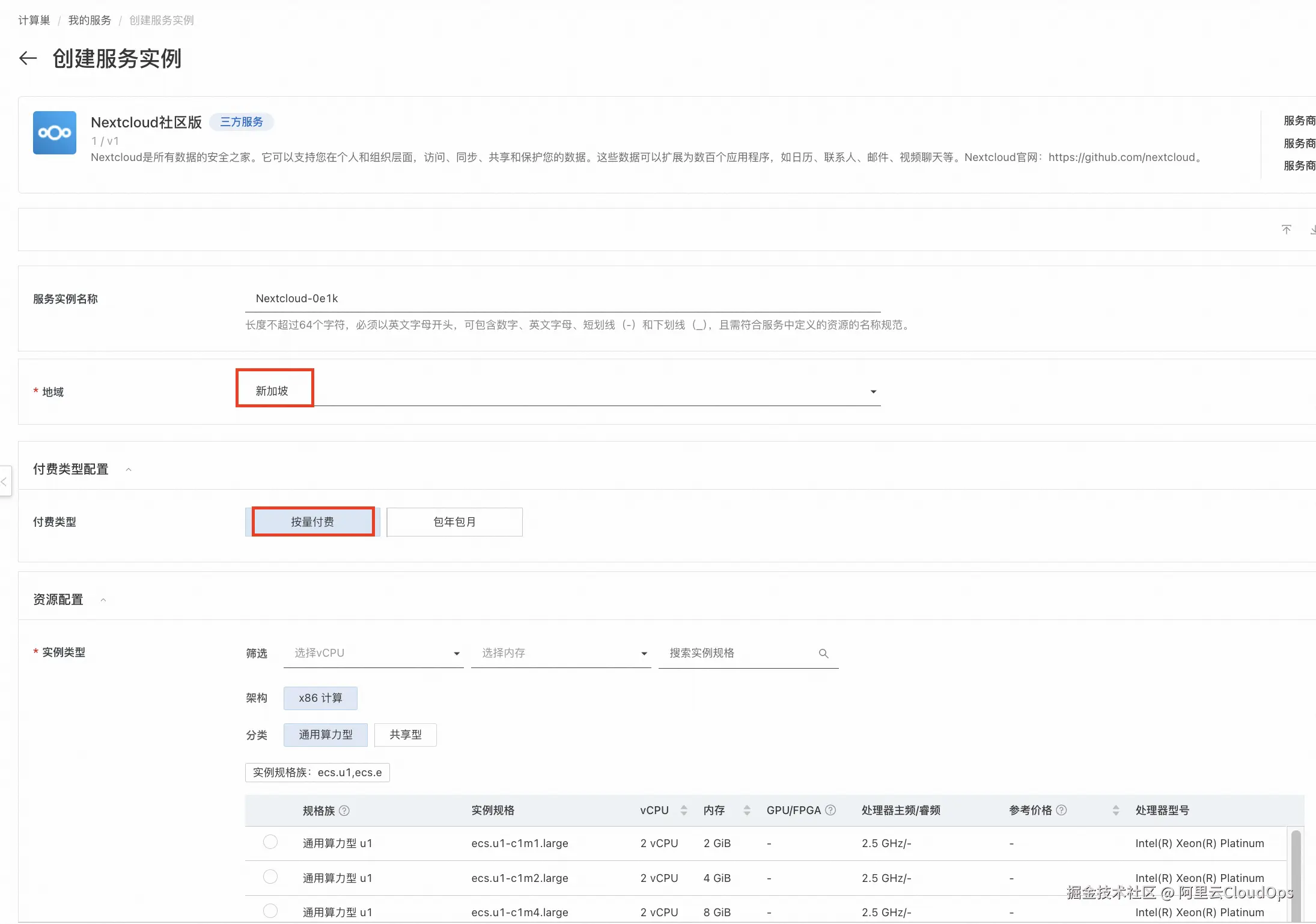The height and width of the screenshot is (924, 1316).
Task: Collapse the 付费类型配置 section
Action: click(128, 469)
